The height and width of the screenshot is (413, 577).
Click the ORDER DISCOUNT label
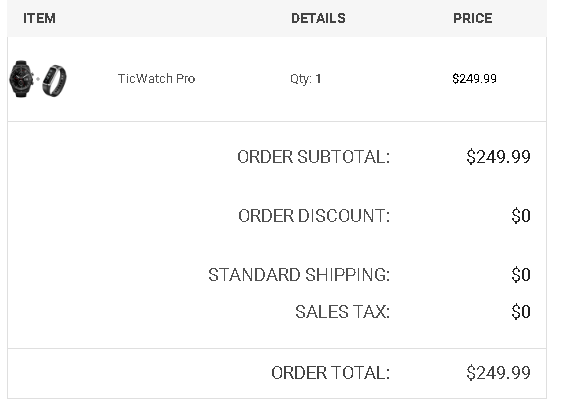(314, 216)
